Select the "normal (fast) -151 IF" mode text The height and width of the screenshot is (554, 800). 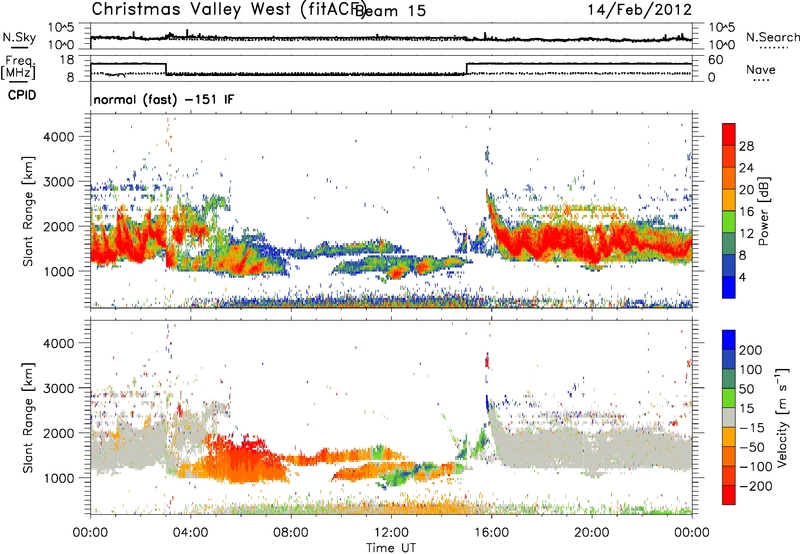pyautogui.click(x=164, y=100)
